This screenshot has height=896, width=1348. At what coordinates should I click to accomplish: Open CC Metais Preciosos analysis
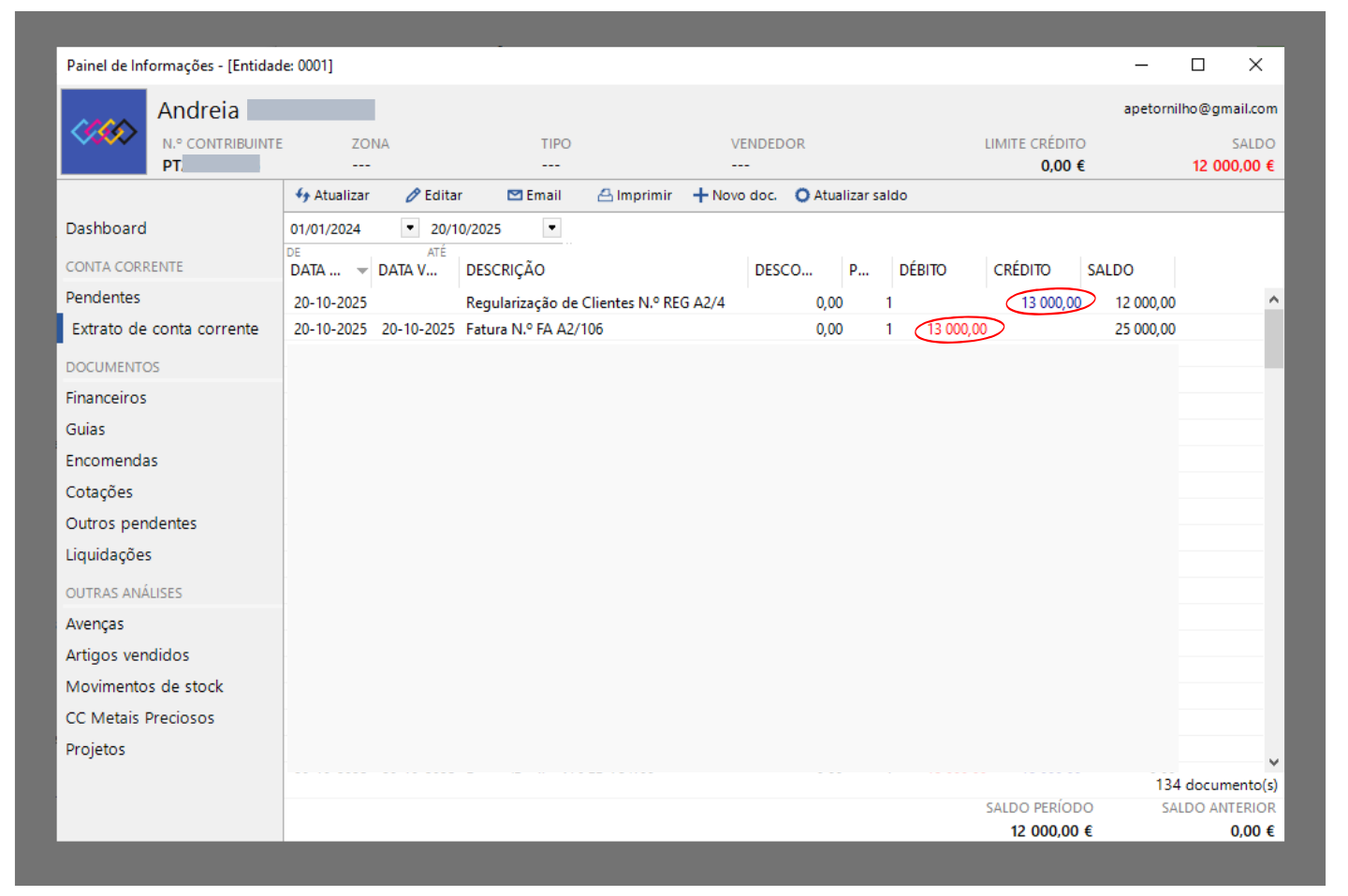point(139,718)
